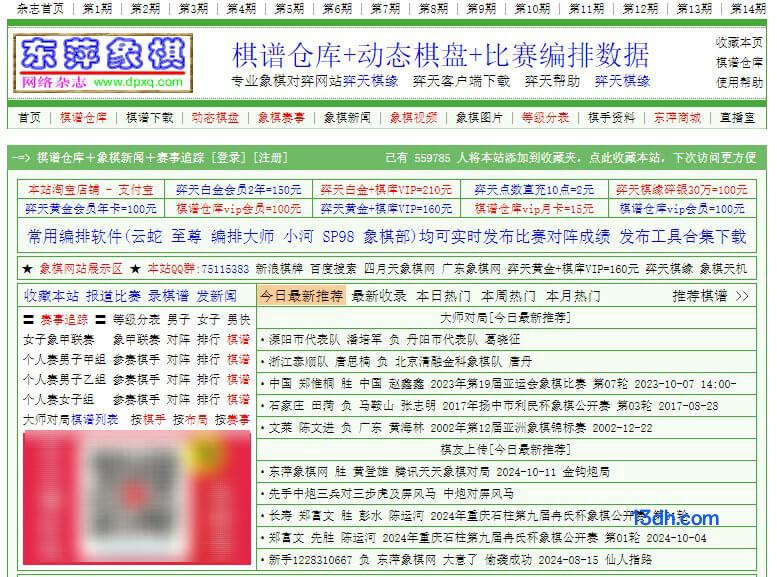Image resolution: width=777 pixels, height=577 pixels.
Task: Open 象棋新闻 in the nav bar
Action: (347, 117)
